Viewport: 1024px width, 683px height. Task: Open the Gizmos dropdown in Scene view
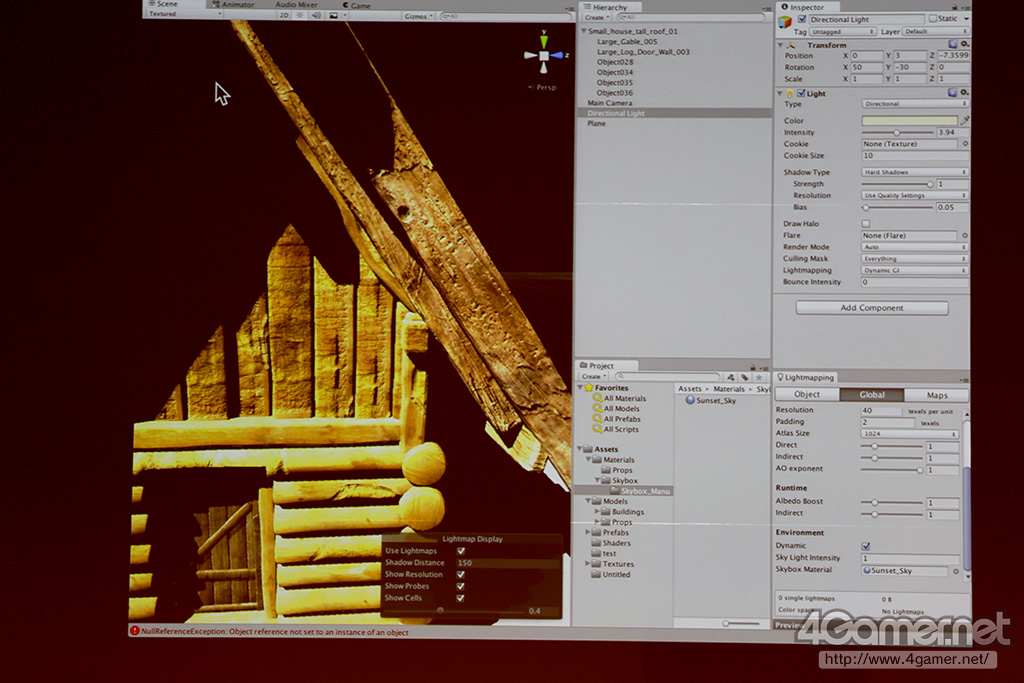[418, 16]
